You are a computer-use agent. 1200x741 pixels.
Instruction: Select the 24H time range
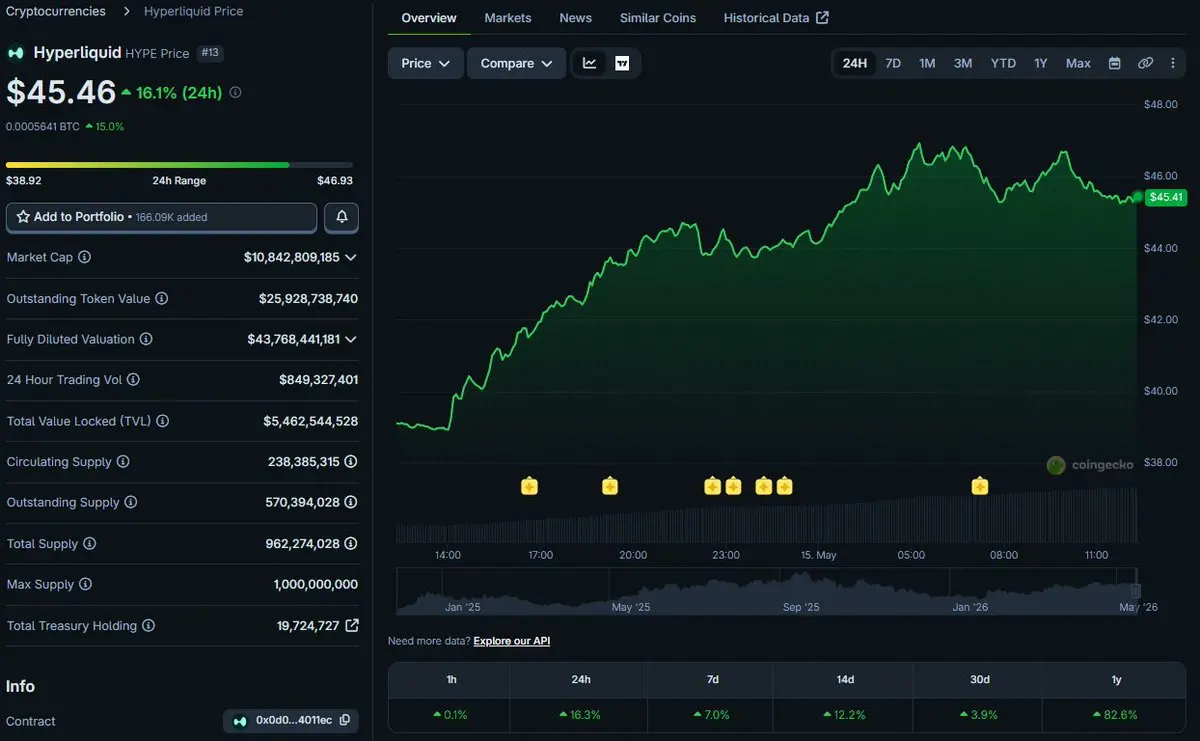(854, 63)
